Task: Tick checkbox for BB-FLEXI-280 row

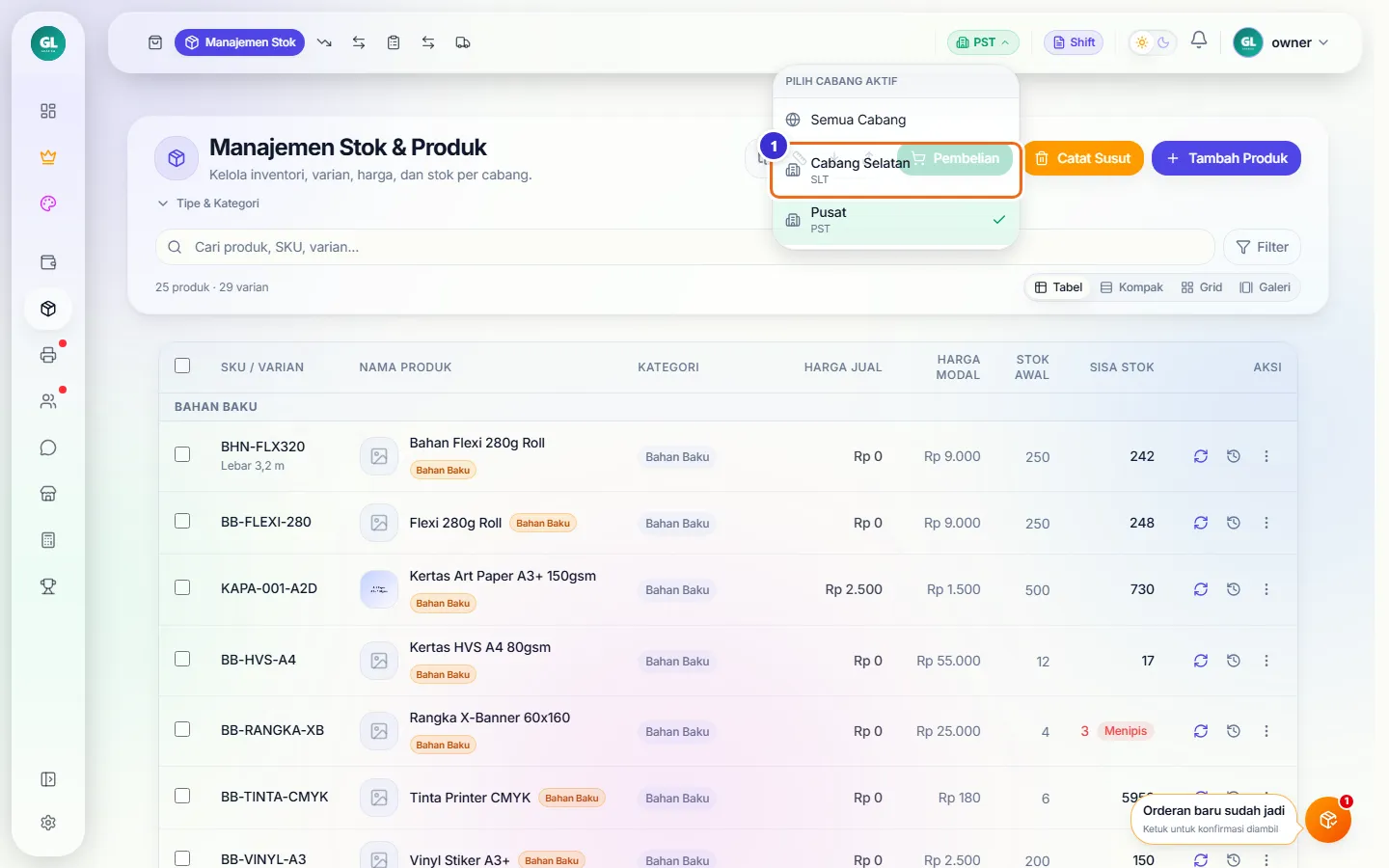Action: click(x=182, y=521)
